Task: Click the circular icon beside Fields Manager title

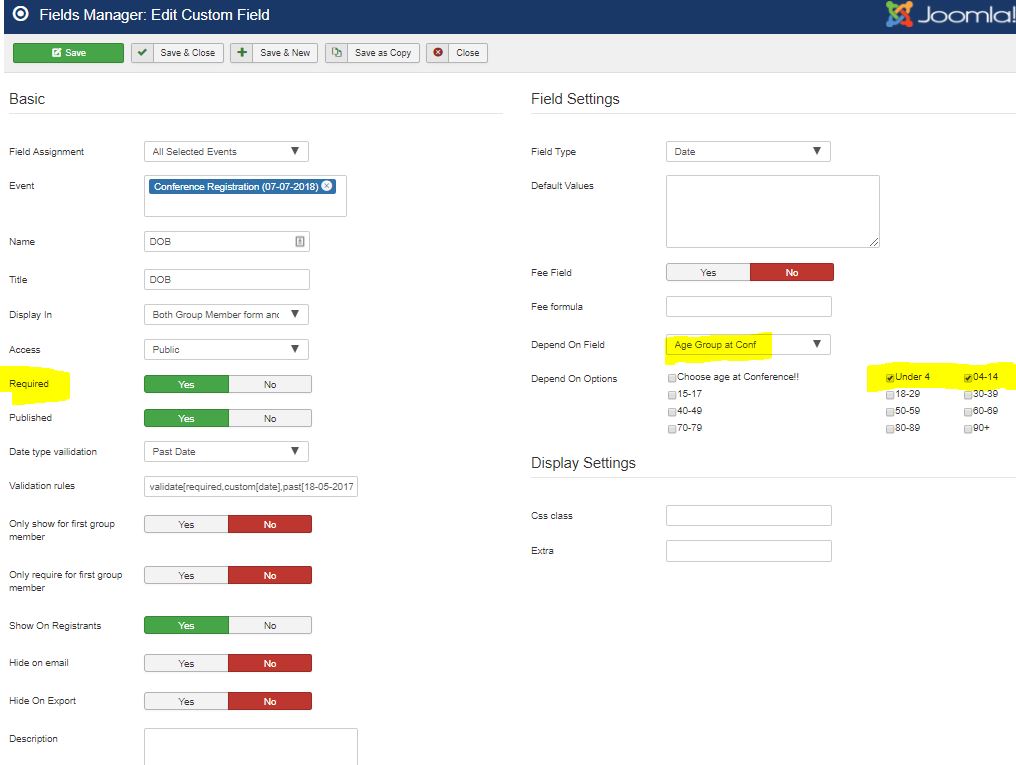Action: (x=20, y=15)
